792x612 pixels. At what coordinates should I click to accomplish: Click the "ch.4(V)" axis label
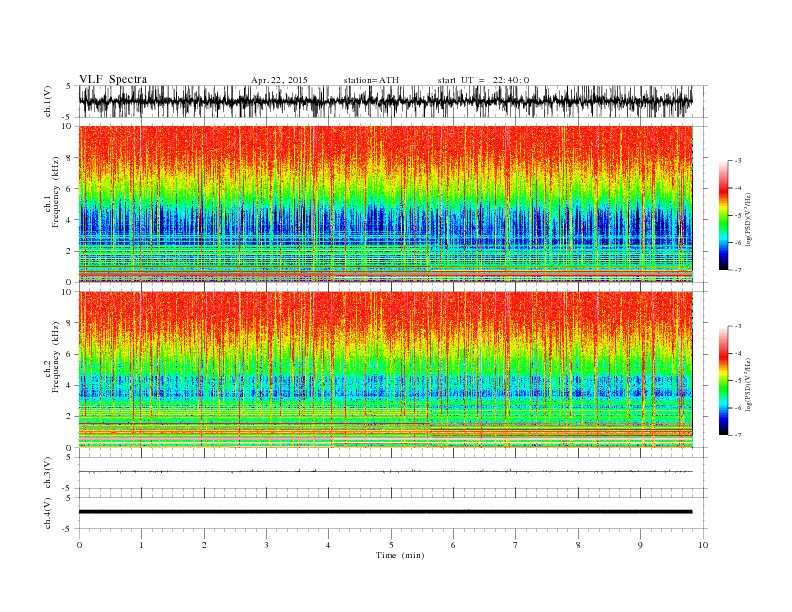47,513
